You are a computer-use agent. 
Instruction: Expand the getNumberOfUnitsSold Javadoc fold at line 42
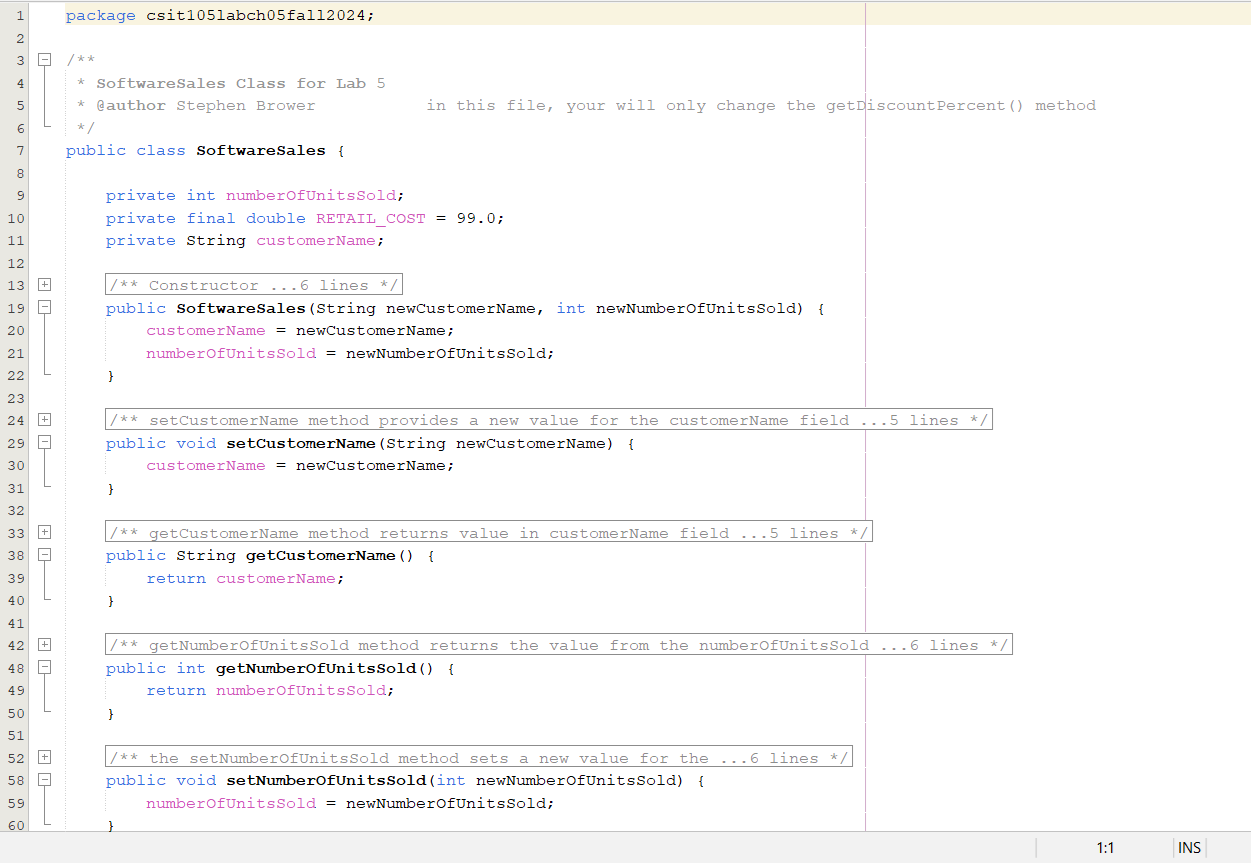[x=44, y=645]
